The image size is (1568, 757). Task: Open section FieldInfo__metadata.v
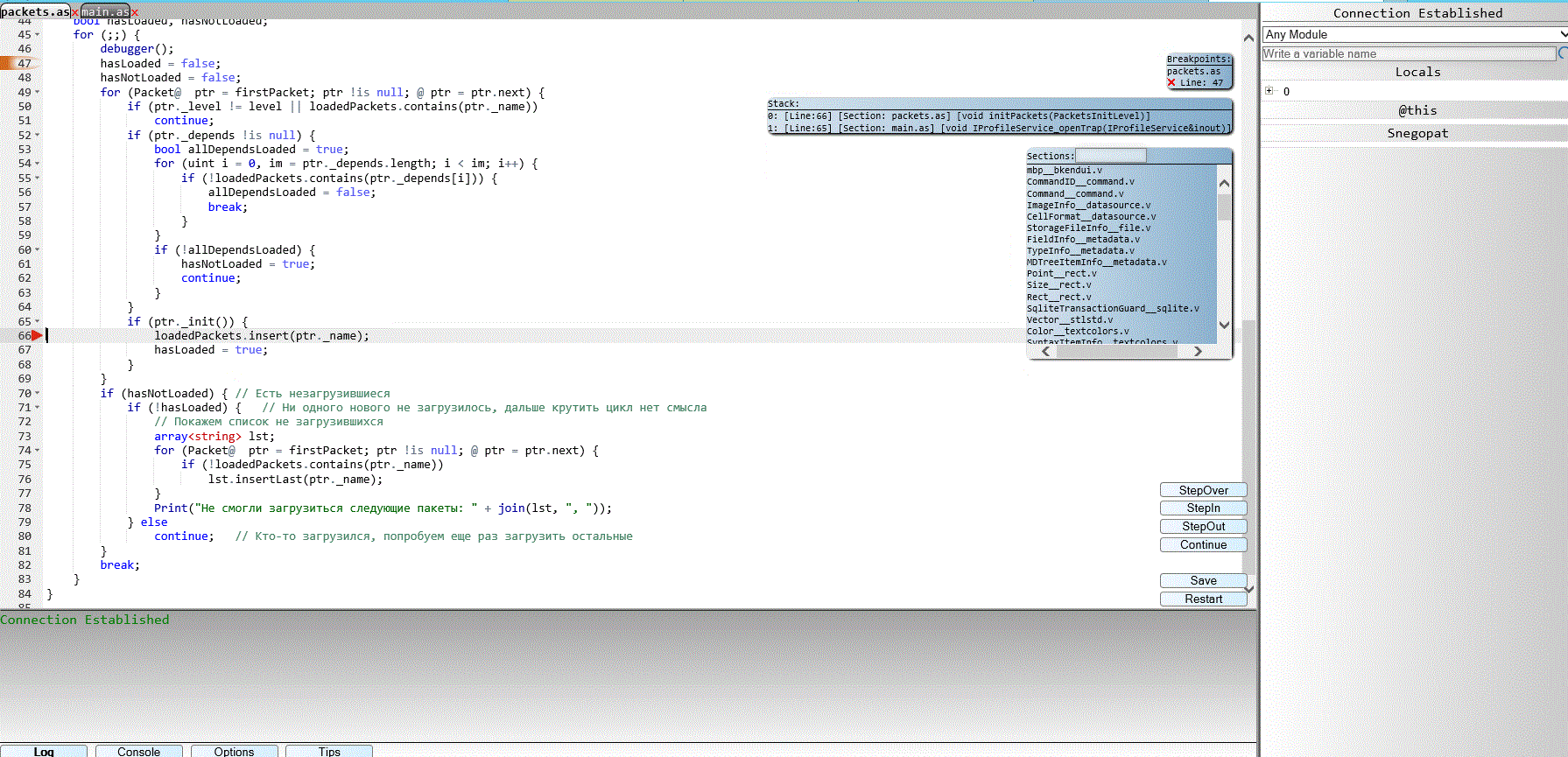[x=1083, y=239]
